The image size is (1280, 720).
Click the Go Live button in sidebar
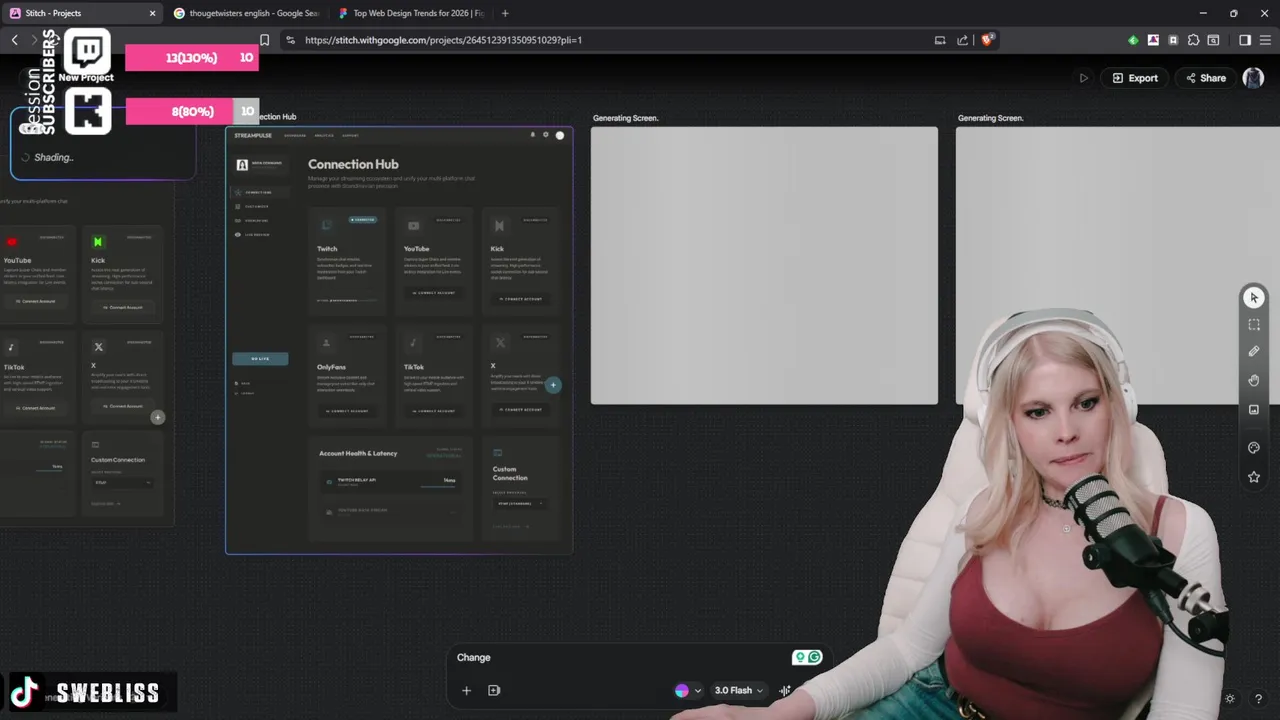pyautogui.click(x=260, y=358)
